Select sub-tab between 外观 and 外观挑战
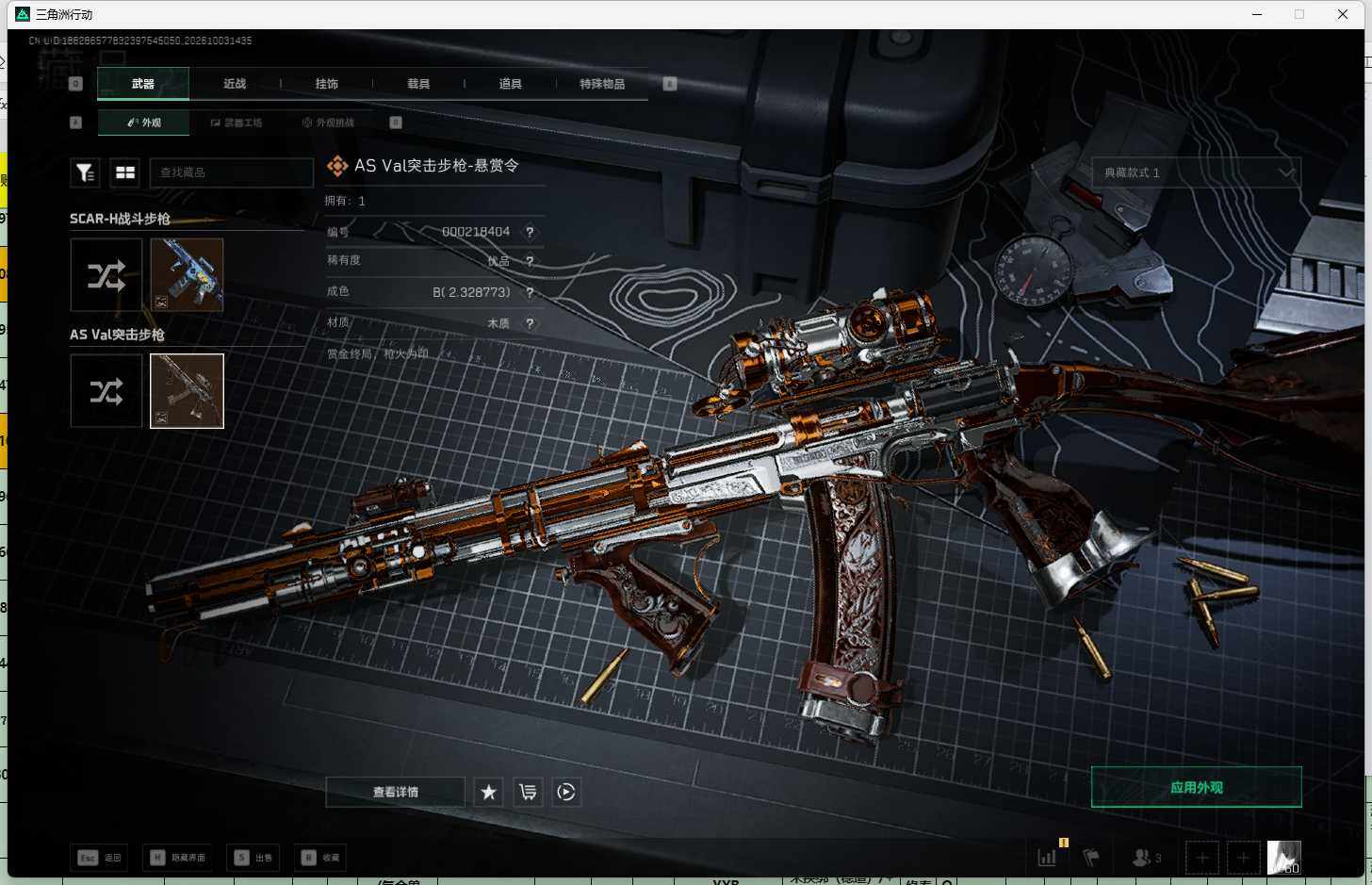1372x885 pixels. (237, 123)
